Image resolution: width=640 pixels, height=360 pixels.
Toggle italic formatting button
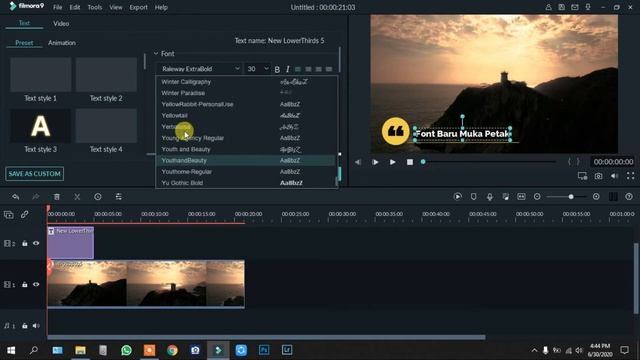coord(287,69)
